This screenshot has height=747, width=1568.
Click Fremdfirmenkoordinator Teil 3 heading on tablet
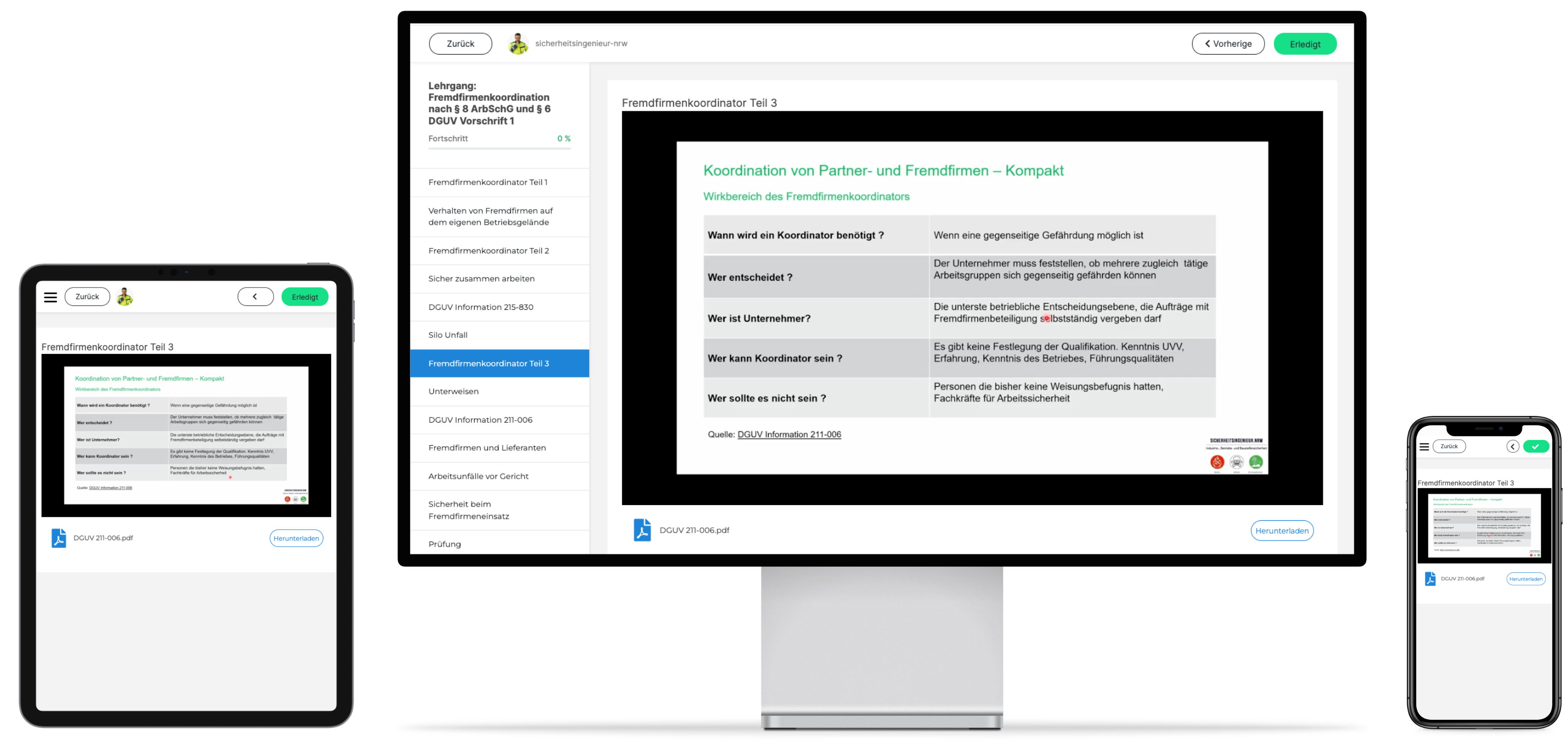[x=107, y=347]
